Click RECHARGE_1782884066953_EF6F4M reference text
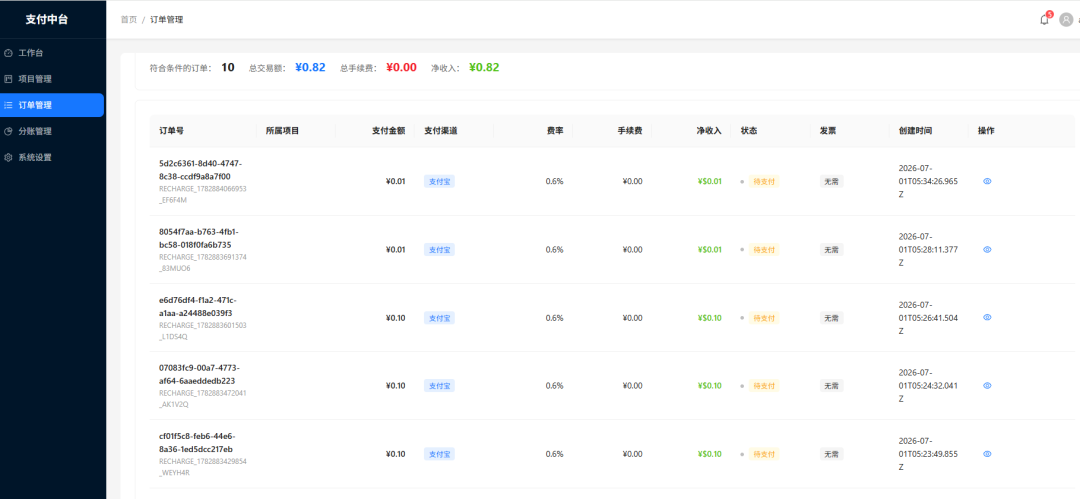The width and height of the screenshot is (1080, 499). point(202,194)
